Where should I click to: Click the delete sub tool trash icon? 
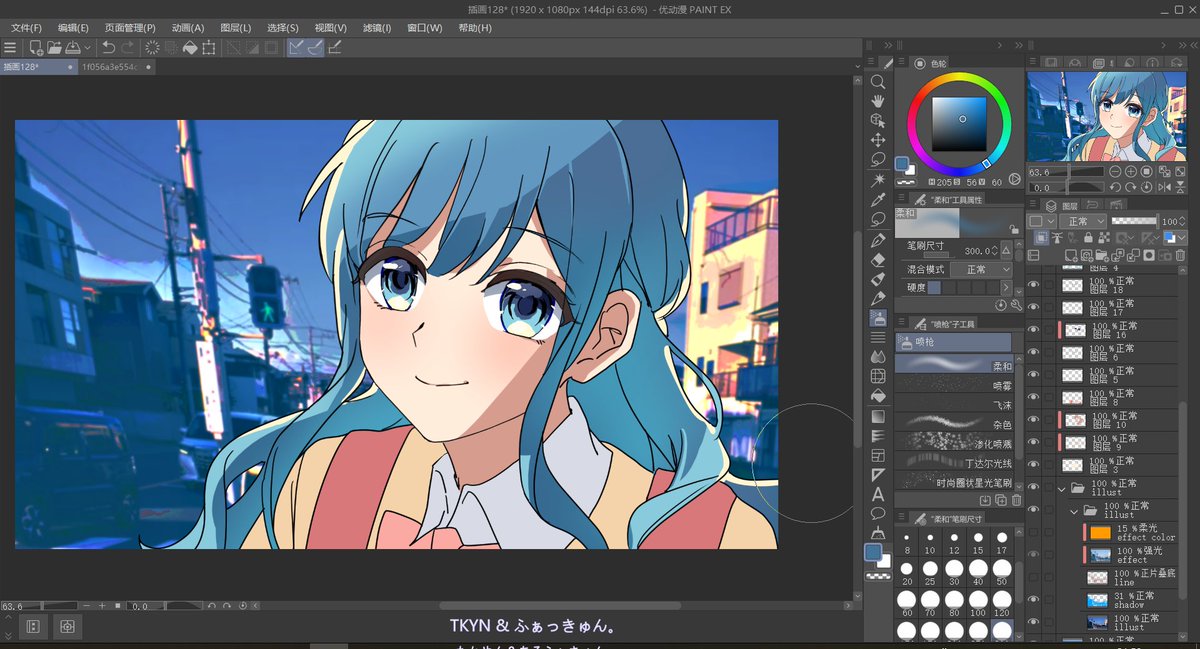[1016, 500]
